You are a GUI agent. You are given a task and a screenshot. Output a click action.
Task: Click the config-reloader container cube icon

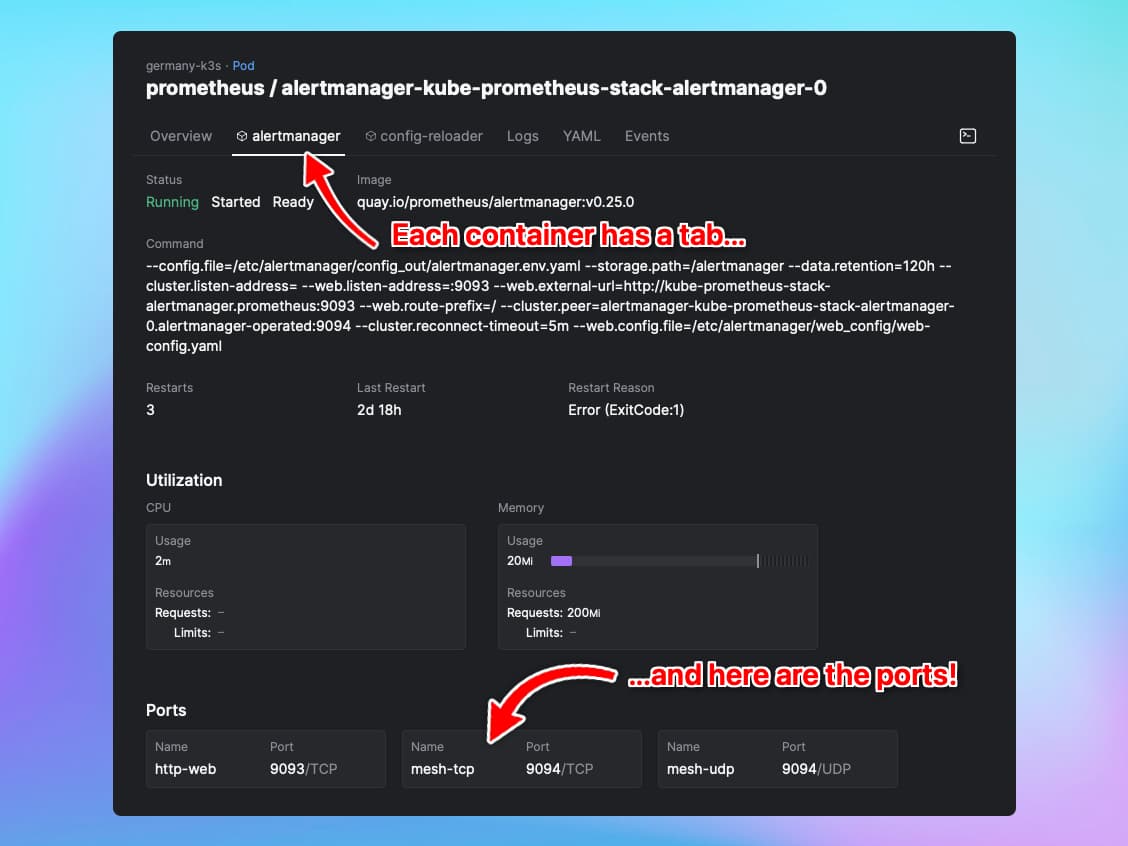(x=370, y=136)
